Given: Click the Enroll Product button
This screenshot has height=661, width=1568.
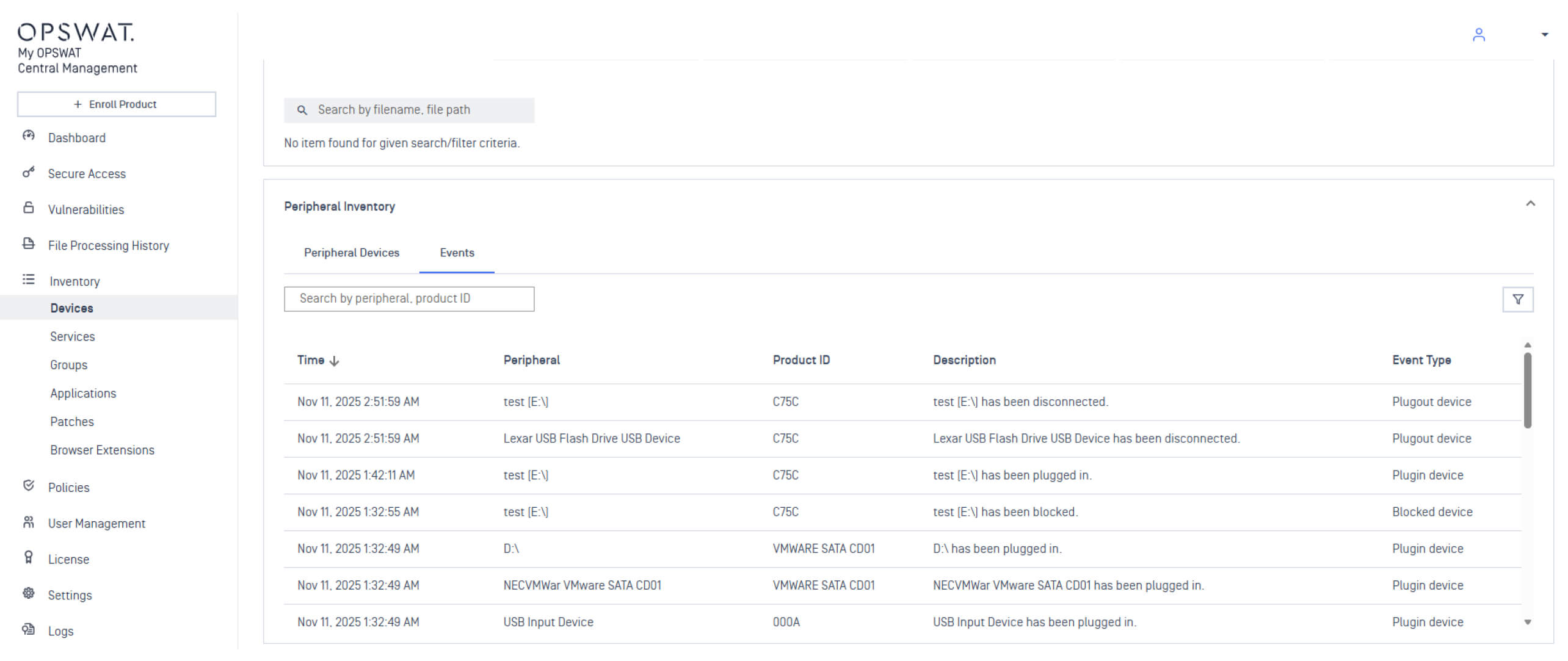Looking at the screenshot, I should click(116, 104).
